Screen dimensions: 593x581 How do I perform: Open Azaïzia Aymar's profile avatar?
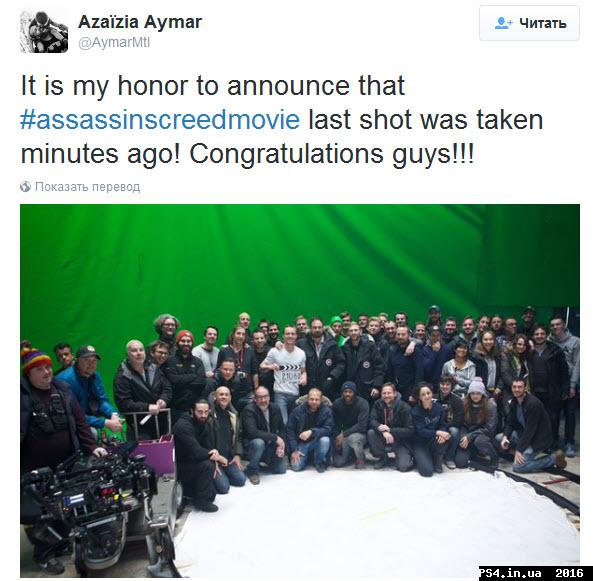coord(44,32)
